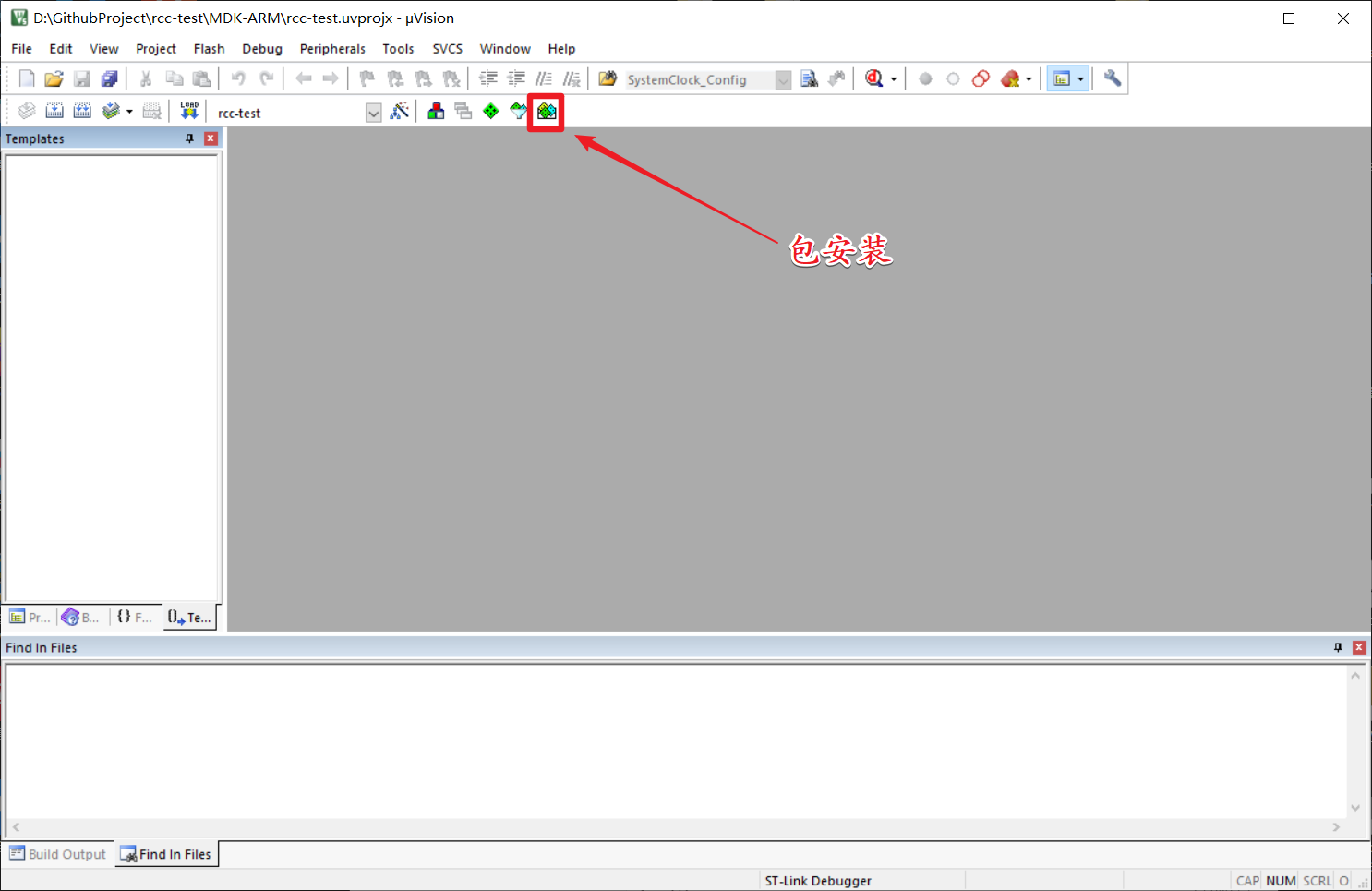
Task: Create a new file with the New icon
Action: pos(27,79)
